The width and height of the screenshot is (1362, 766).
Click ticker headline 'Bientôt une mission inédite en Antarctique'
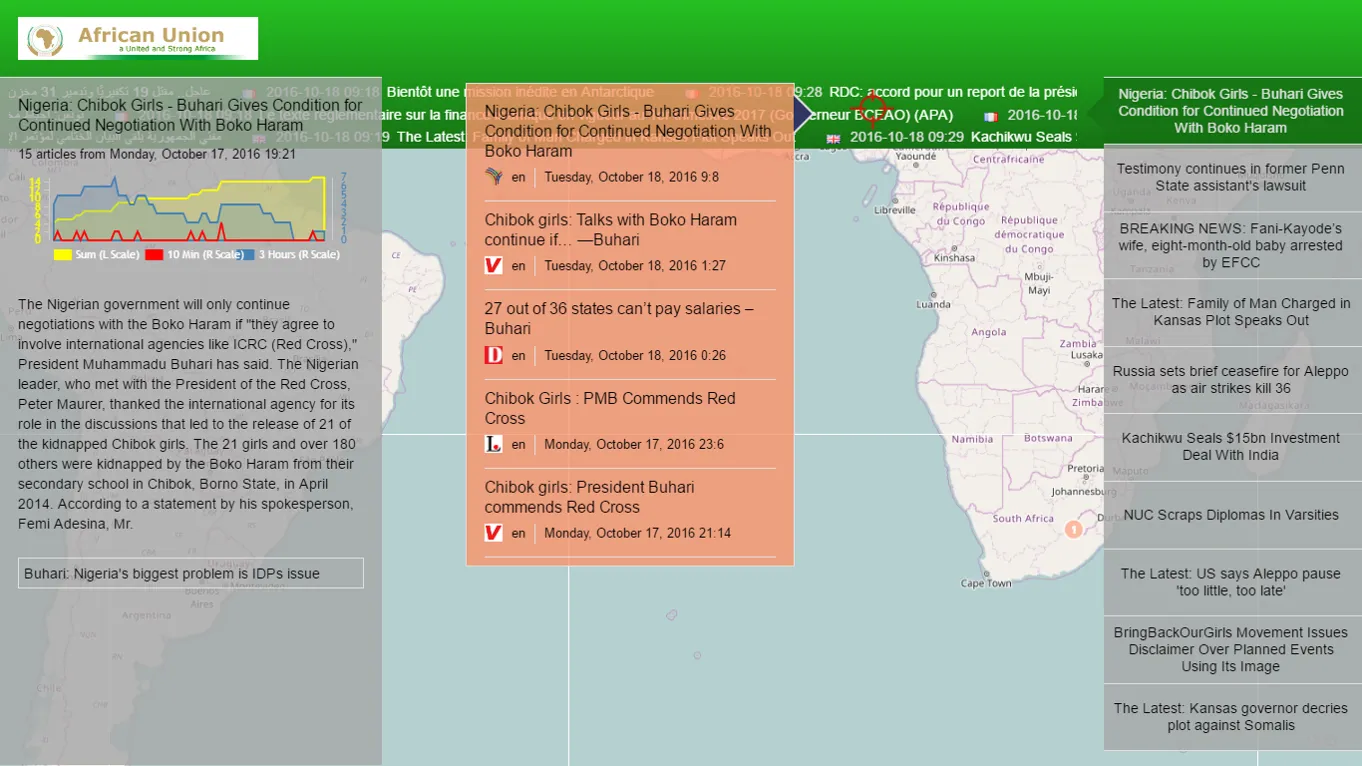(x=520, y=92)
